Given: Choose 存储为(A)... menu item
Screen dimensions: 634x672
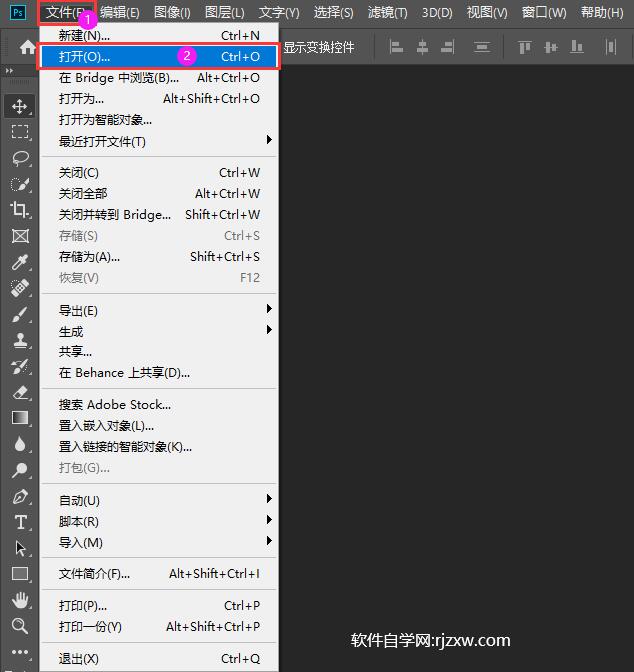Looking at the screenshot, I should 159,257.
